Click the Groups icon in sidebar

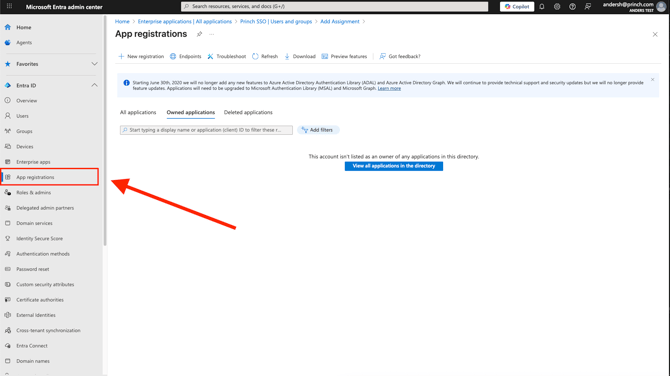8,131
